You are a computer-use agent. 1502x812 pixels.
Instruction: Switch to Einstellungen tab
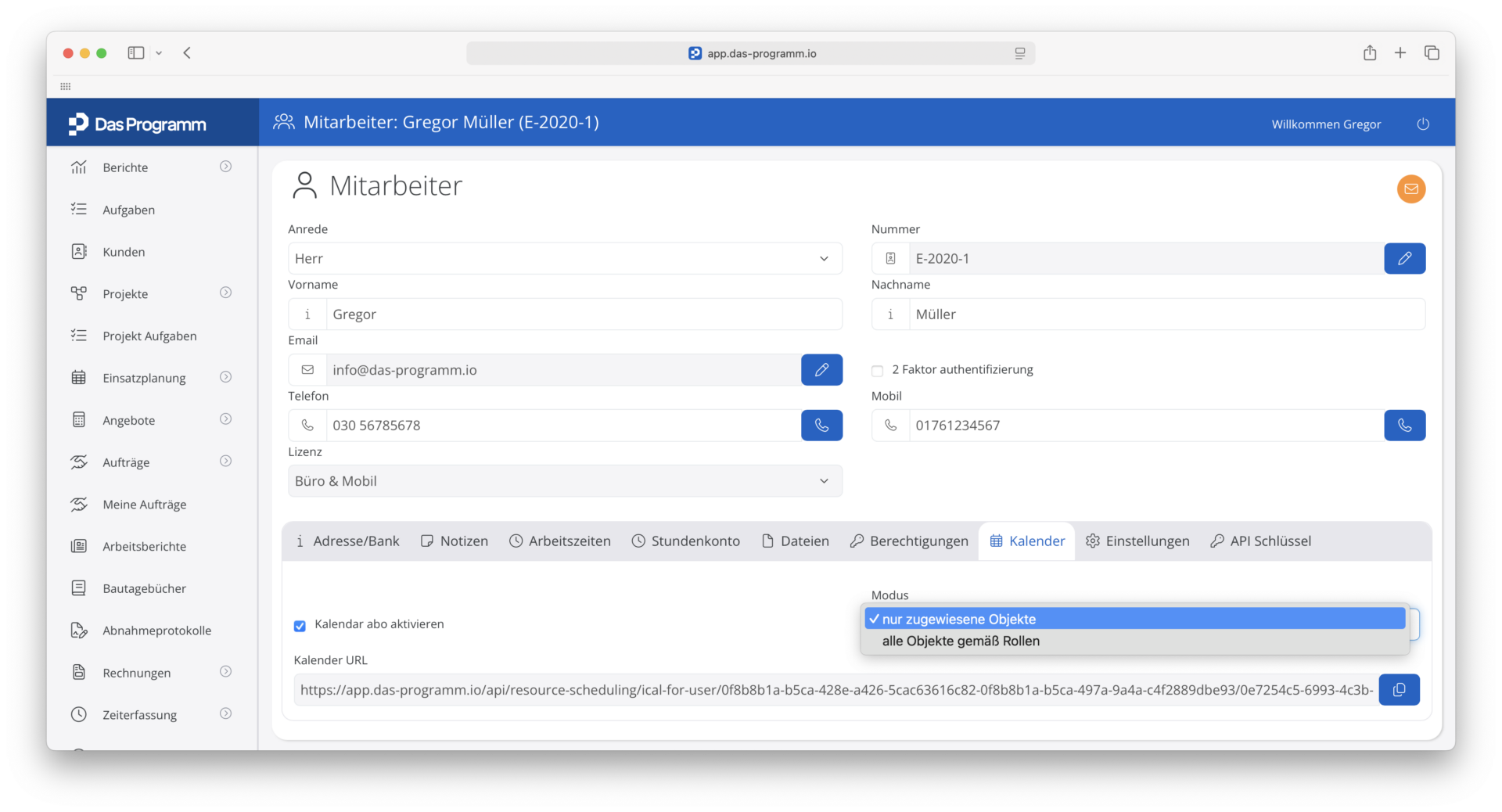(1137, 541)
